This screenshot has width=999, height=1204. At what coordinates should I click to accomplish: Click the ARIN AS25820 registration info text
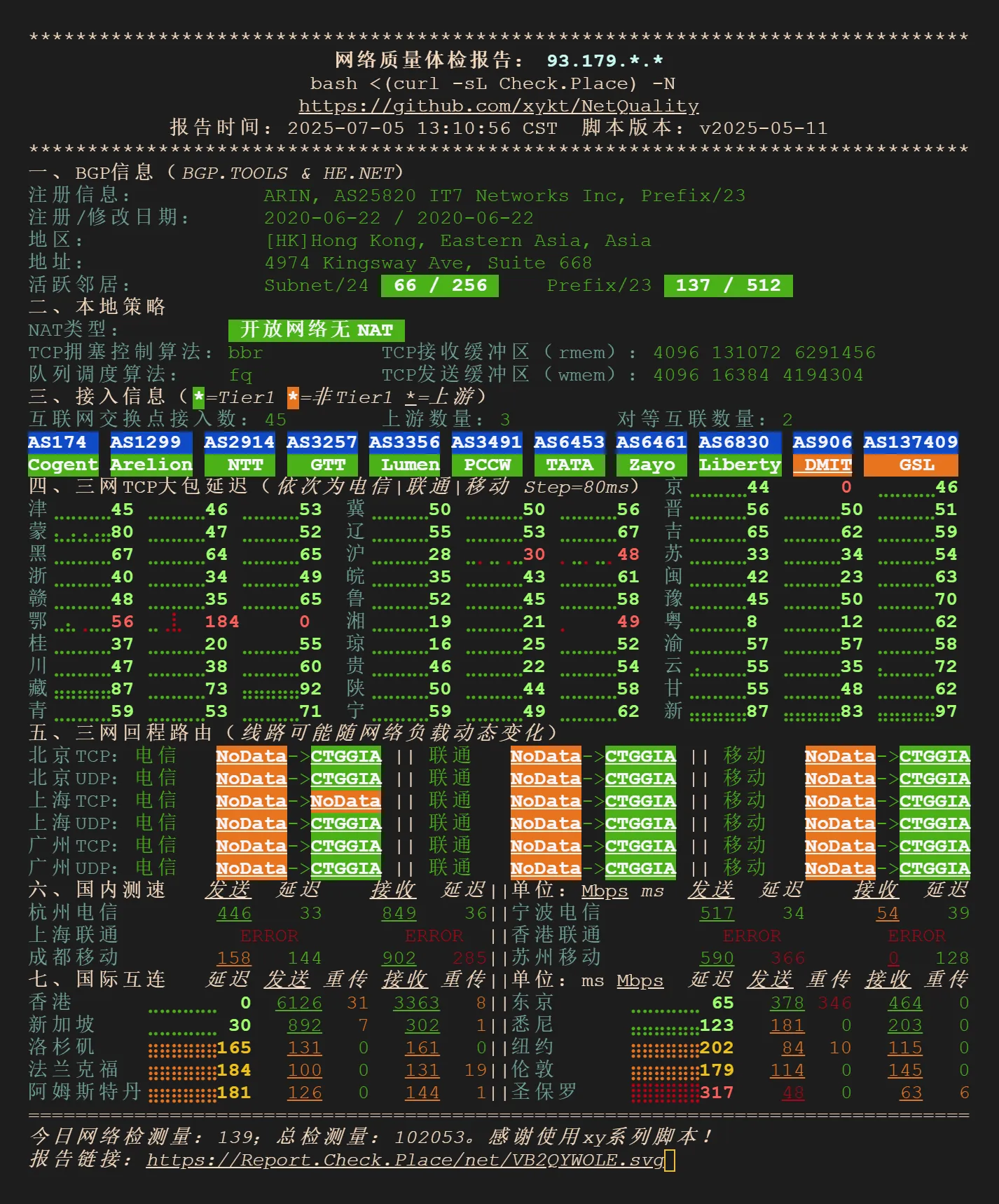pyautogui.click(x=504, y=196)
